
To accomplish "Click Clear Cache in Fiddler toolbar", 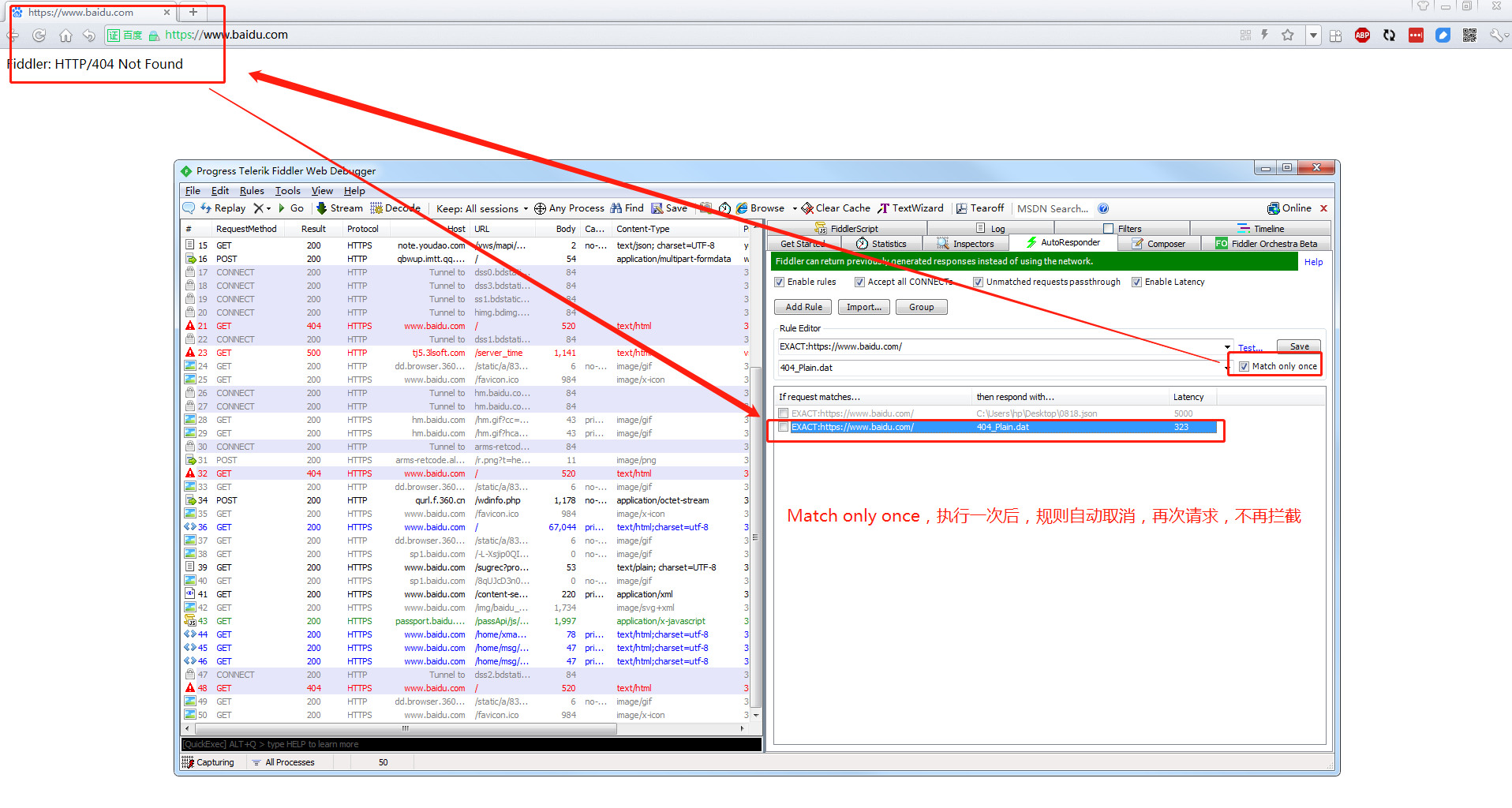I will (836, 208).
